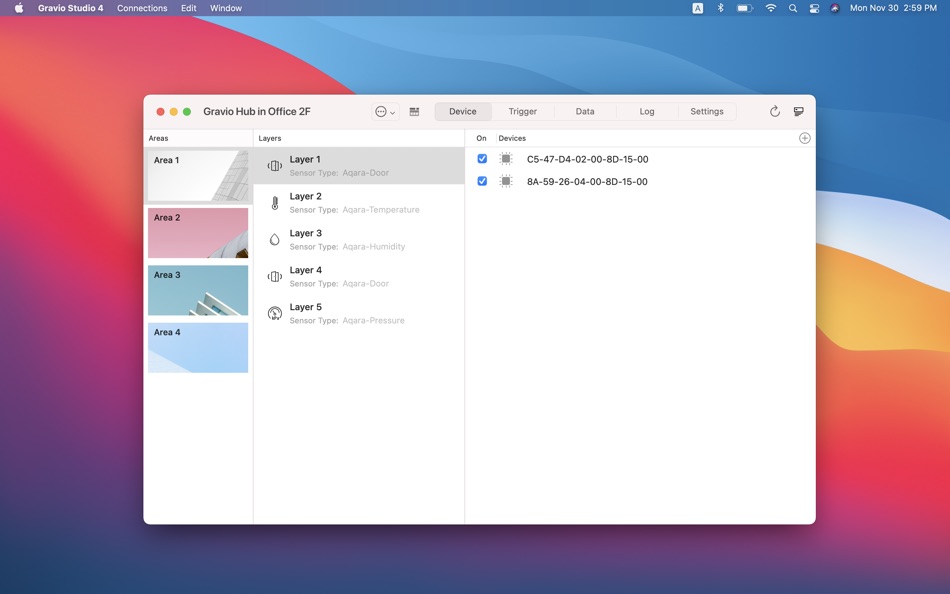Select device name 8A-59-26-04-00-8D-15-00
950x594 pixels.
point(587,182)
